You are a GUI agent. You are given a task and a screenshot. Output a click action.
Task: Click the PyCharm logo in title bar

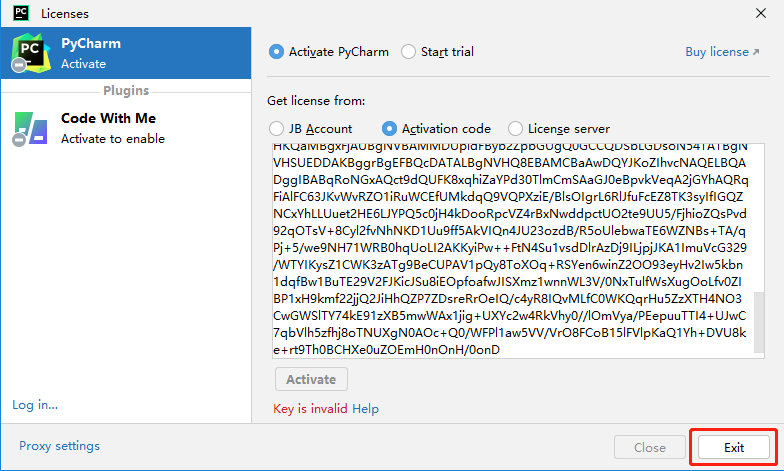[x=20, y=13]
